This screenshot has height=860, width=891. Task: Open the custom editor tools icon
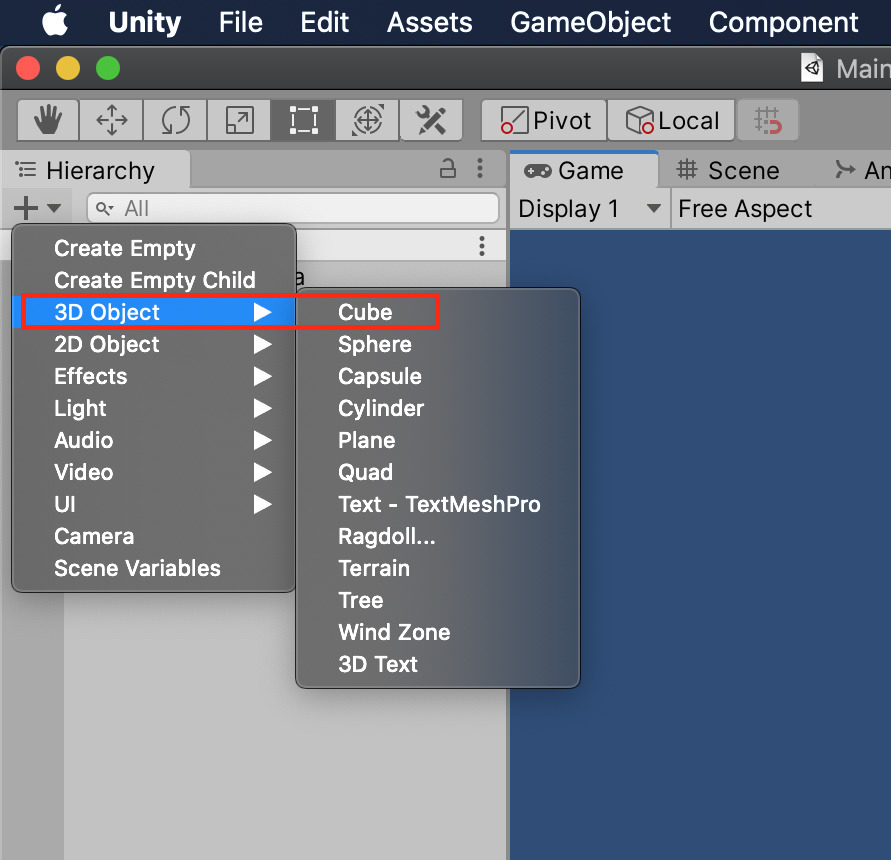click(430, 120)
